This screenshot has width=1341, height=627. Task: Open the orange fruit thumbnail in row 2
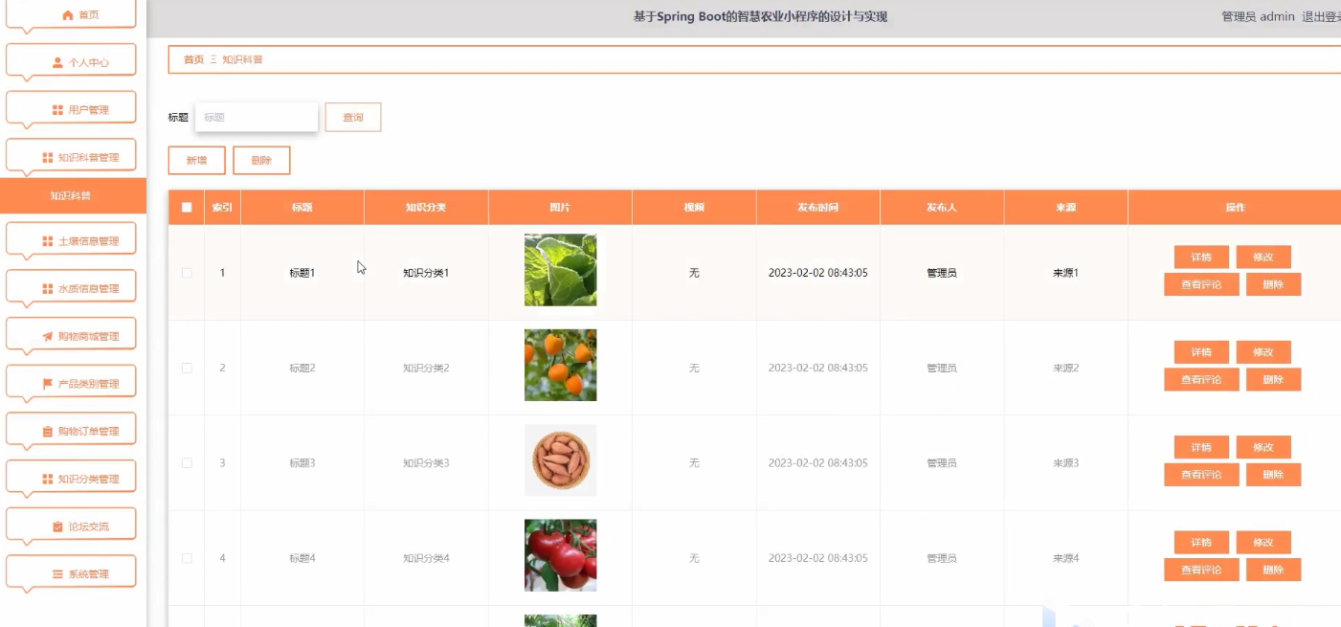point(560,365)
